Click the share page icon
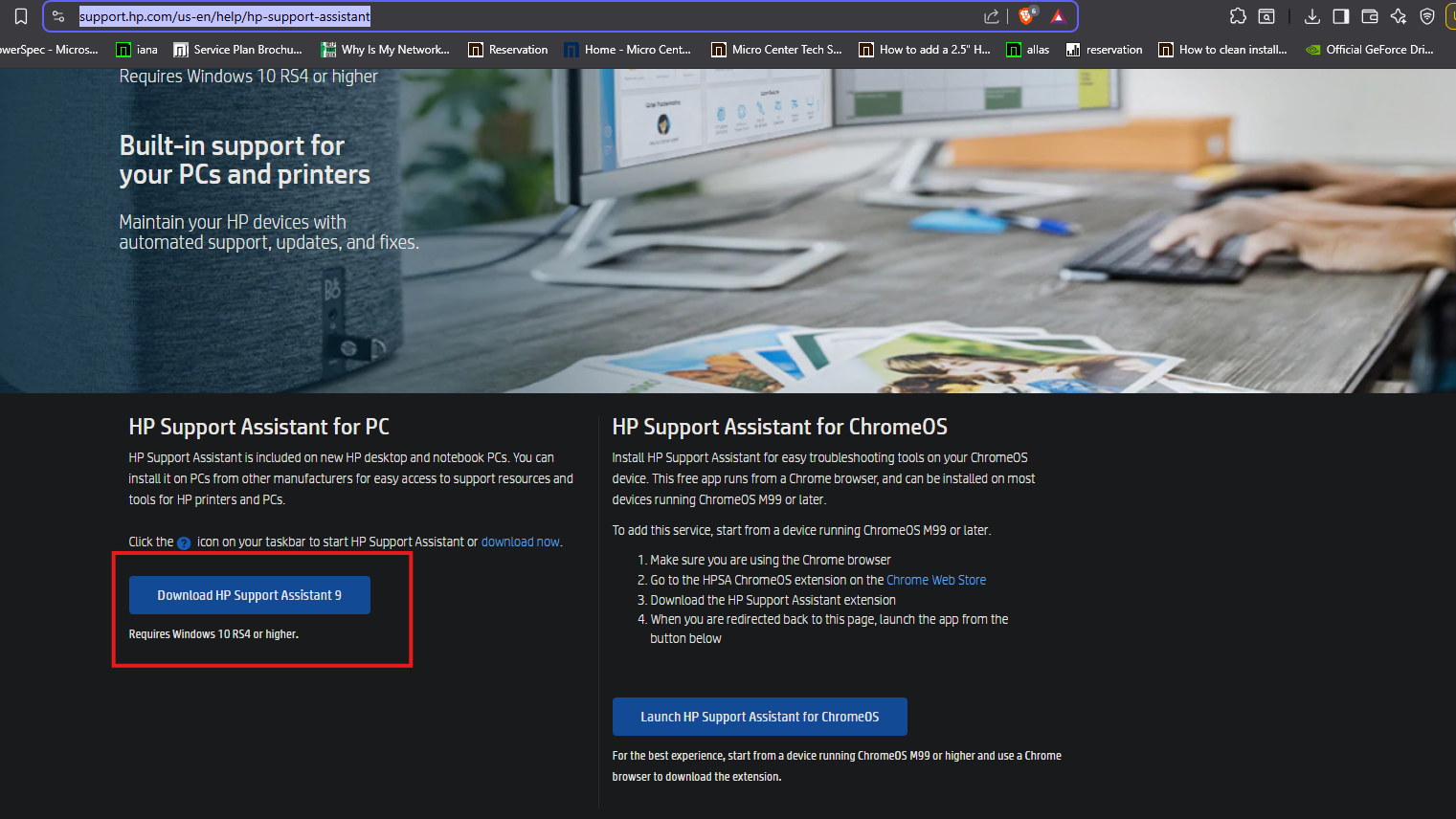The image size is (1456, 819). pyautogui.click(x=992, y=16)
